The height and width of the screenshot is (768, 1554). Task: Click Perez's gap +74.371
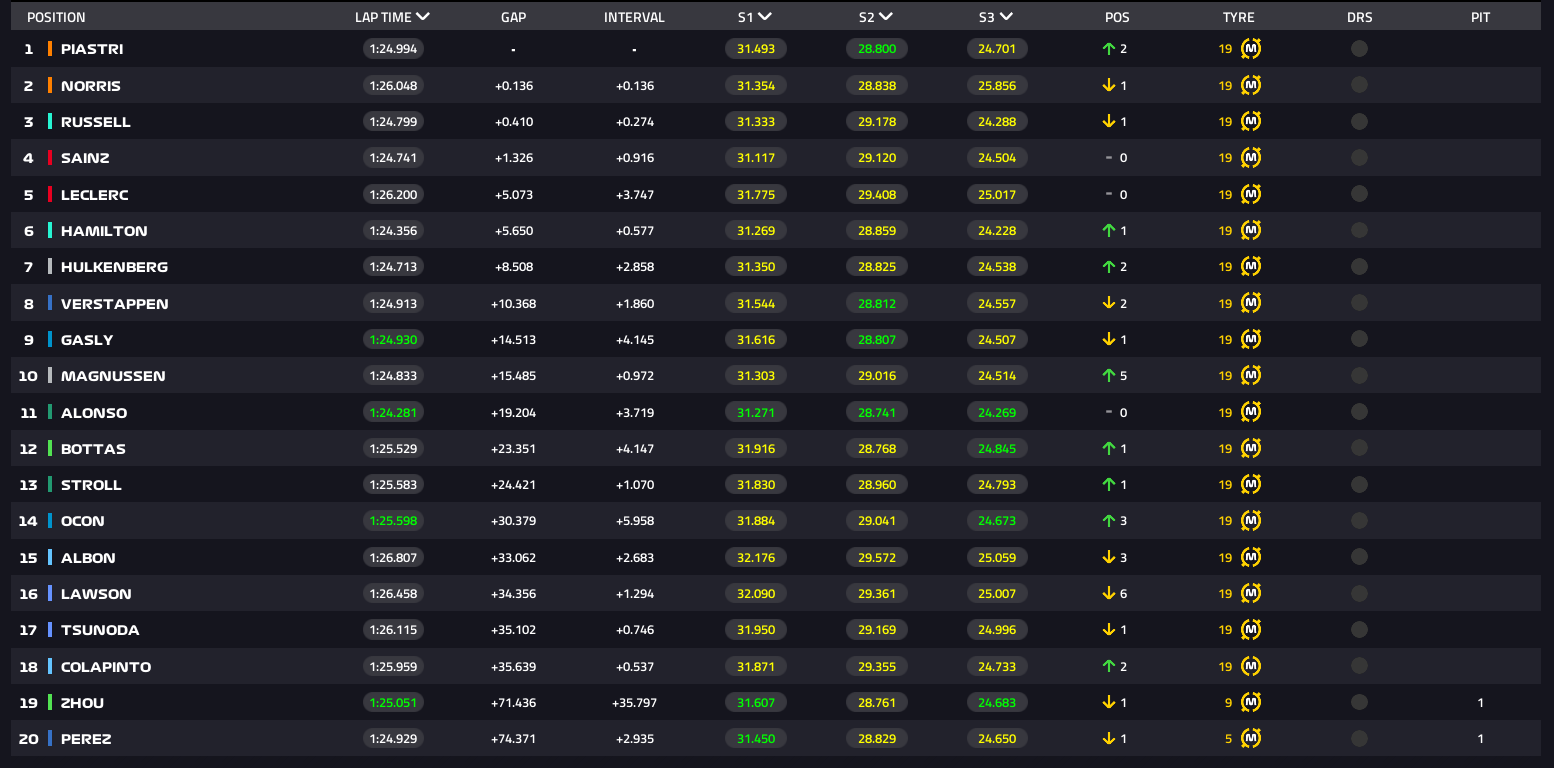(514, 739)
